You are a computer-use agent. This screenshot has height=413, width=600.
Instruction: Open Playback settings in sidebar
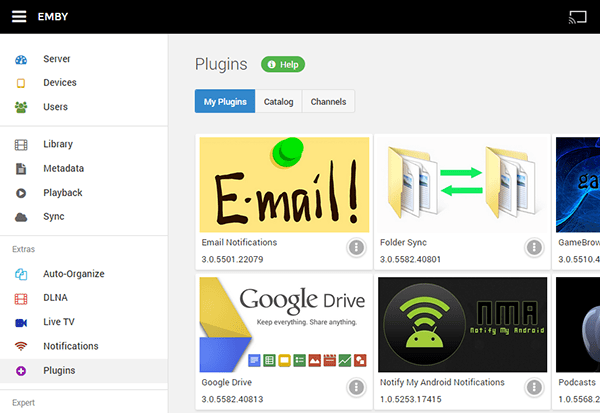(84, 193)
